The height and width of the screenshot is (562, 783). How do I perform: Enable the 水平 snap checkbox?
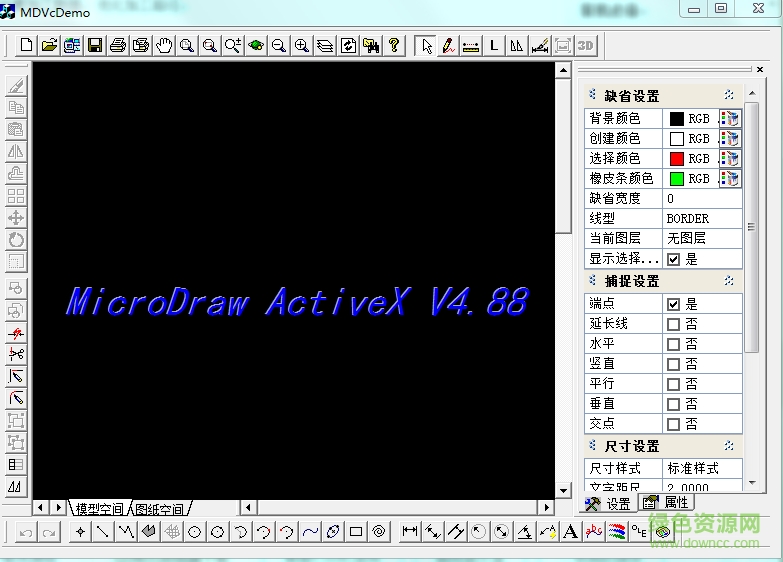[673, 344]
